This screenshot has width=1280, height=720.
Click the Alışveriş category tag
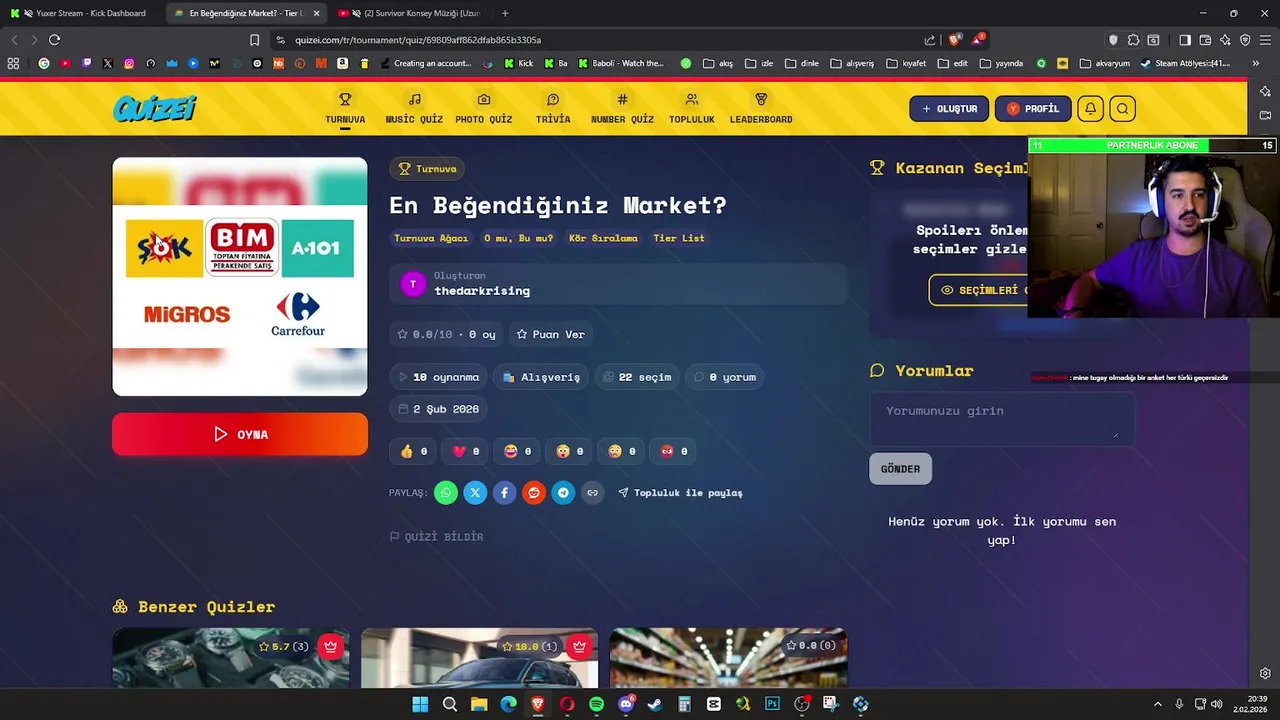pyautogui.click(x=541, y=377)
